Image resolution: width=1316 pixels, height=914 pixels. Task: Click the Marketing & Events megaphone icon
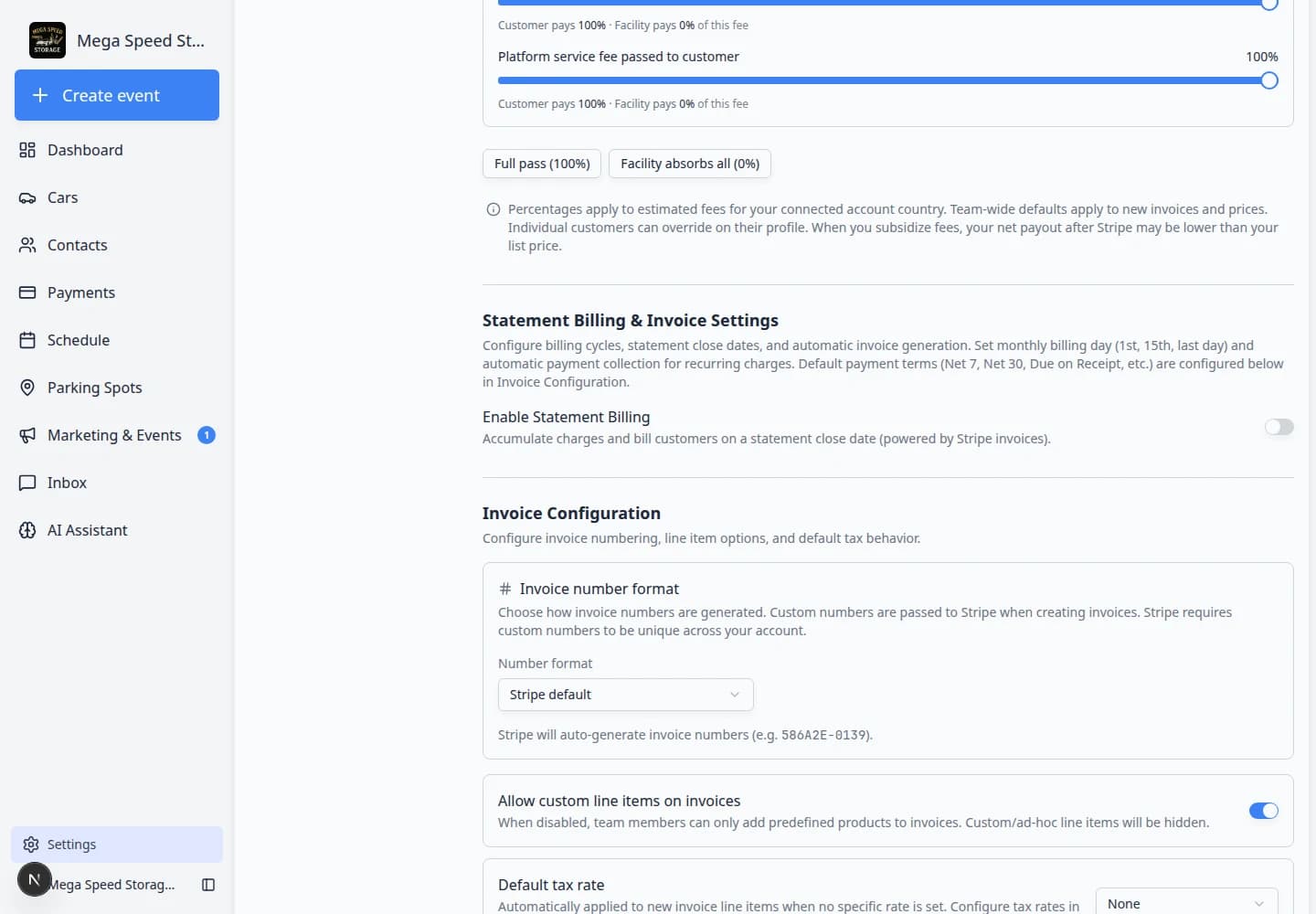(27, 435)
